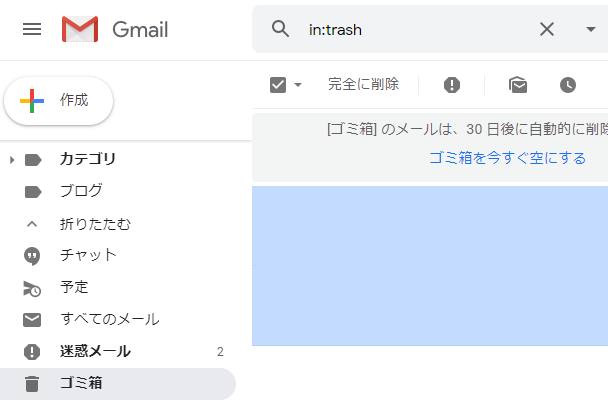Click ゴミ箱を今すぐ空にする link
Screen dimensions: 608x404
click(x=507, y=158)
